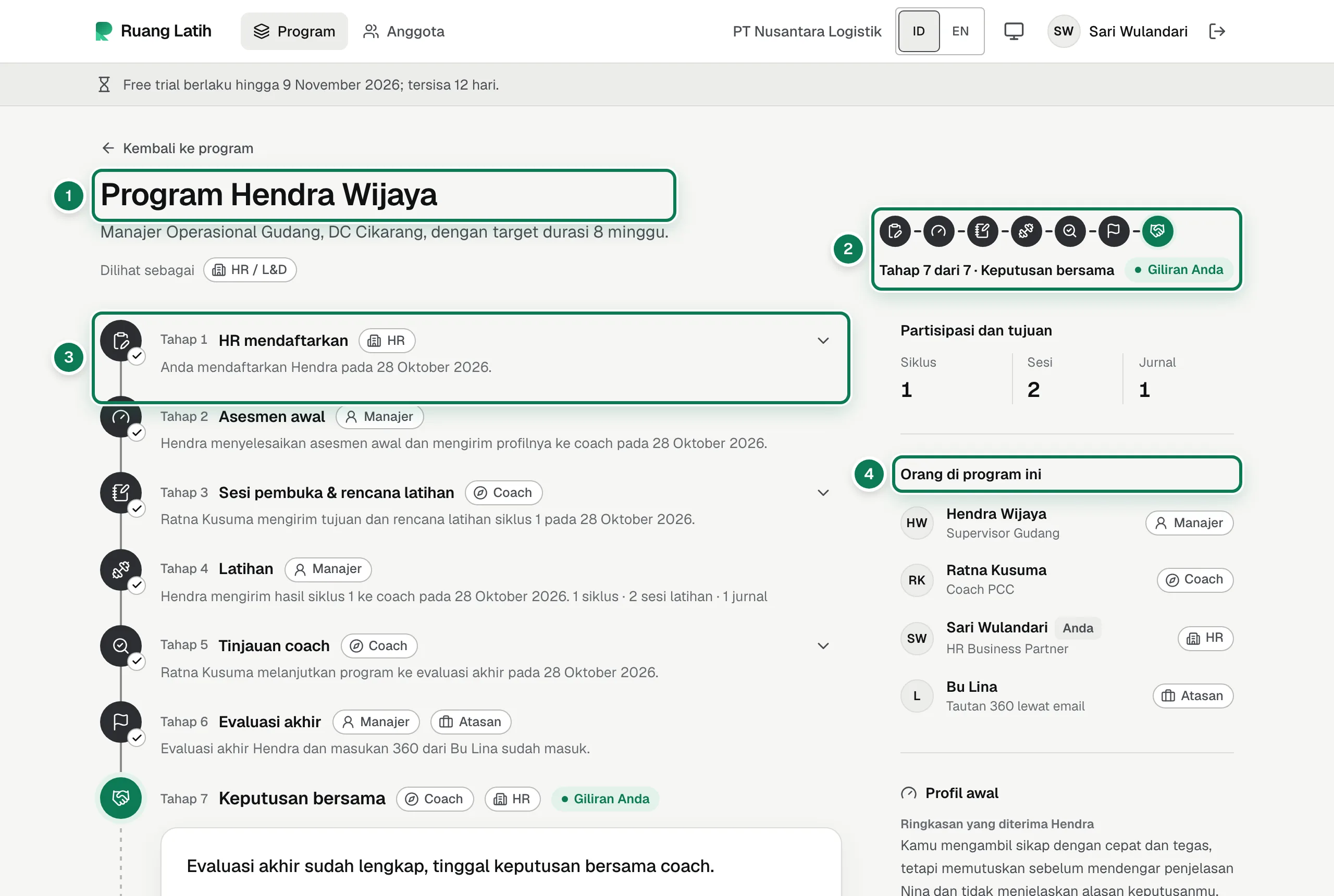Click the hourglass trial icon
This screenshot has height=896, width=1334.
[104, 84]
